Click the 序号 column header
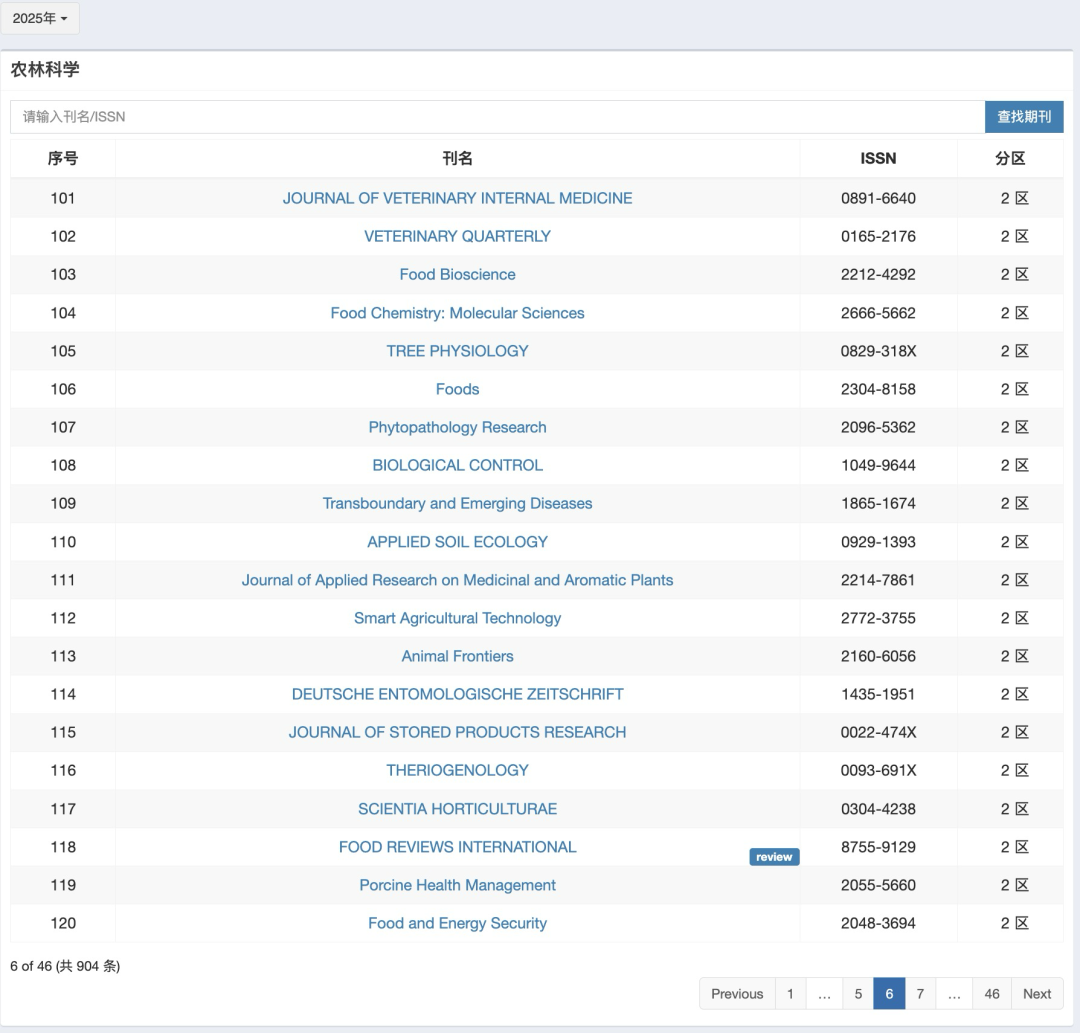The width and height of the screenshot is (1080, 1033). click(63, 158)
